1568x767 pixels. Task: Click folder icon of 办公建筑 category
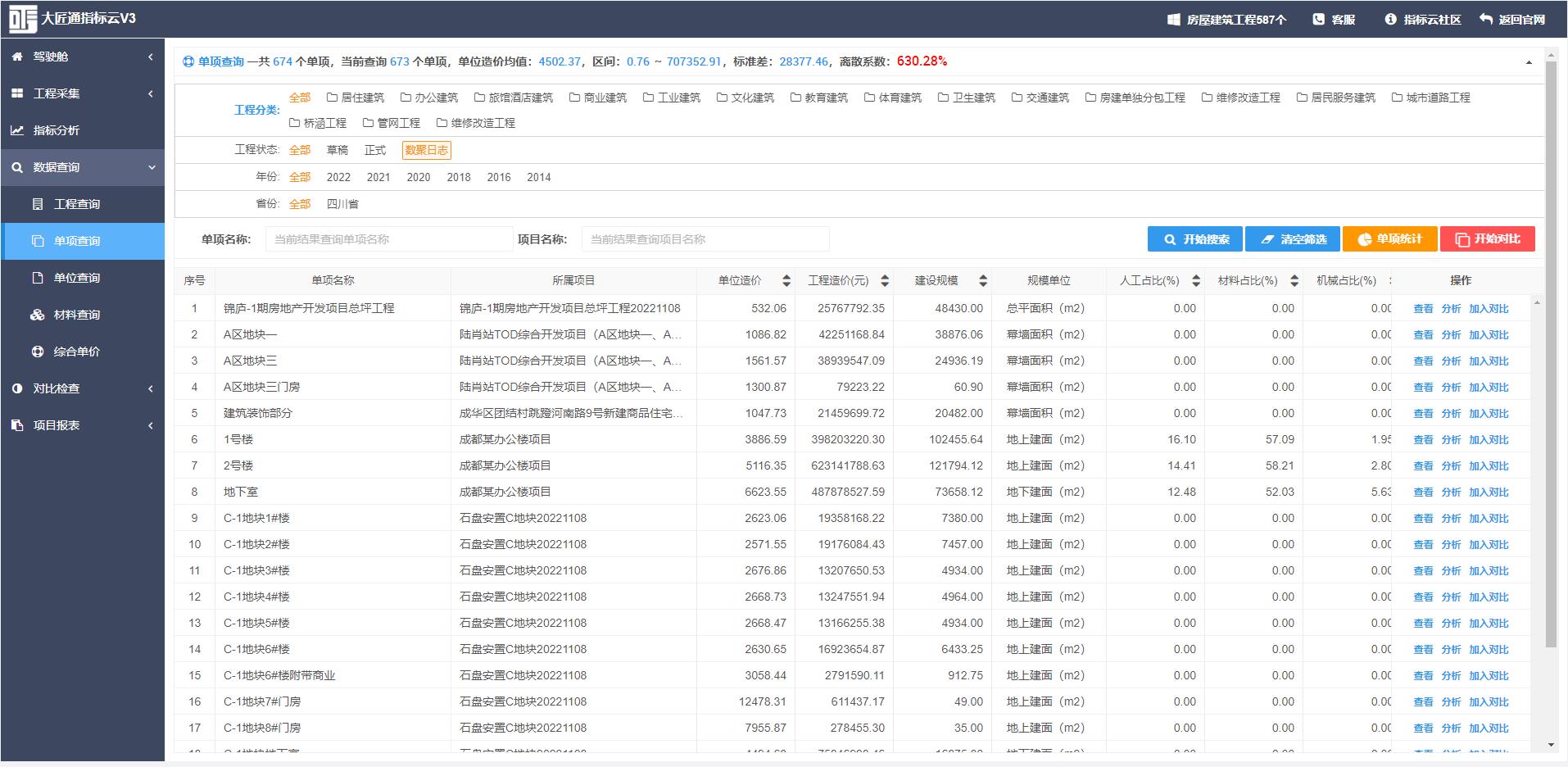click(406, 98)
